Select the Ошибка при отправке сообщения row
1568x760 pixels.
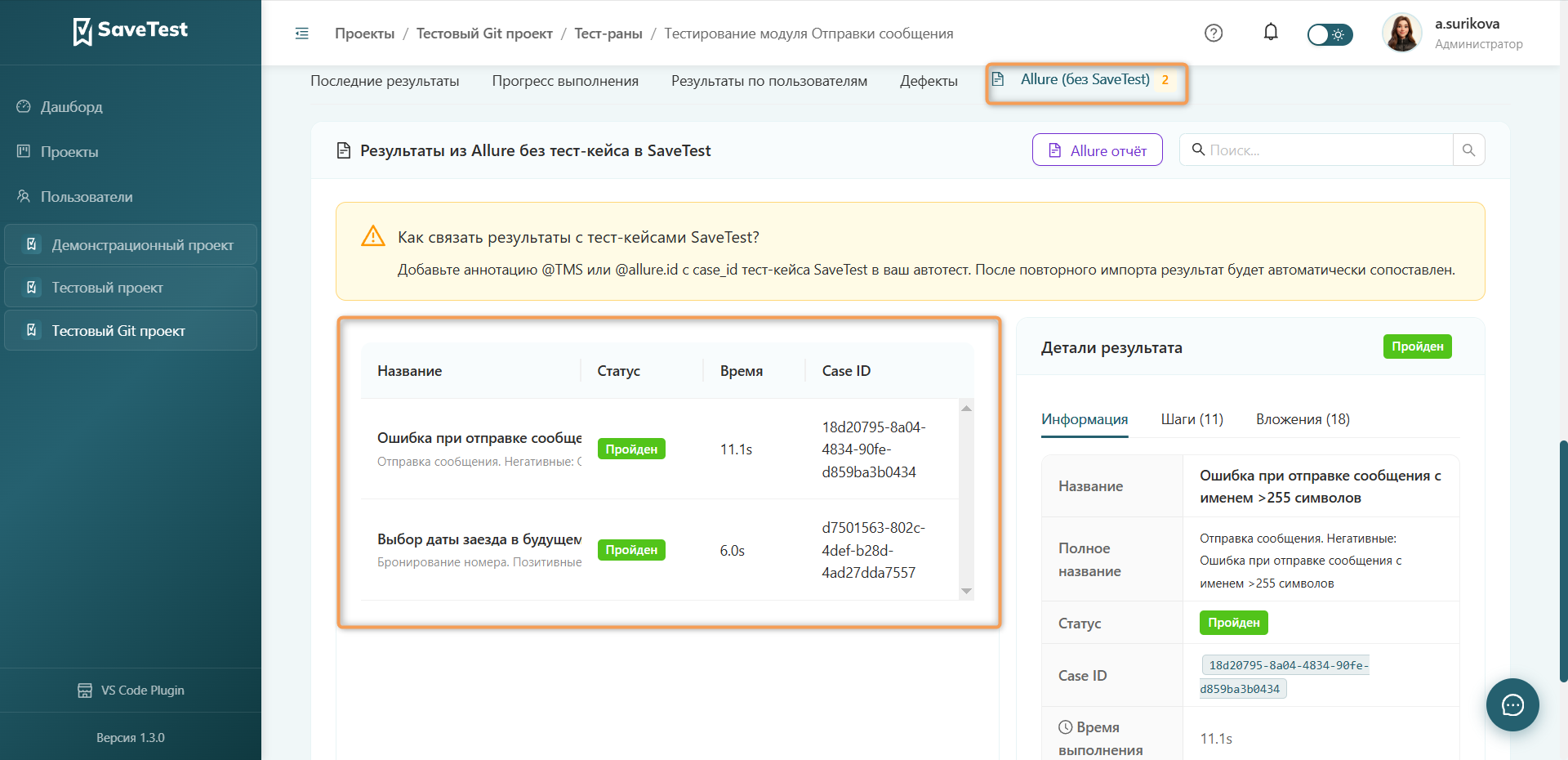[660, 449]
